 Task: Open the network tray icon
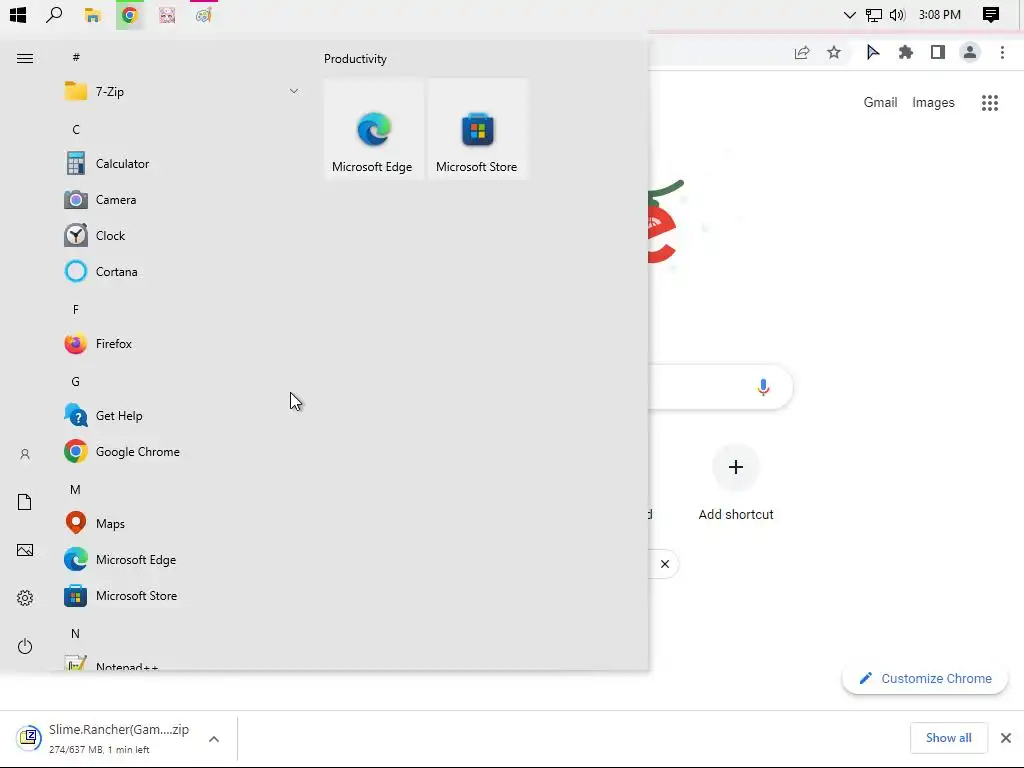pos(873,14)
